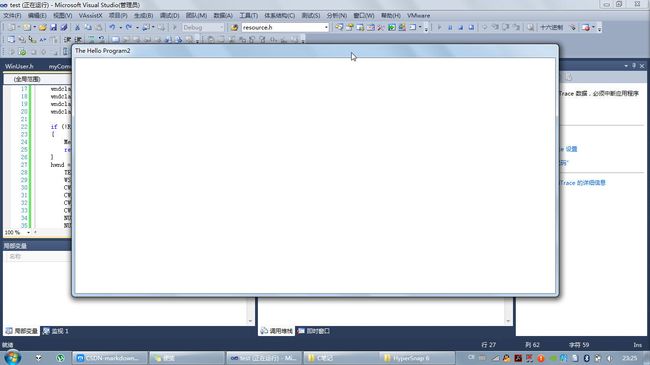Image resolution: width=650 pixels, height=365 pixels.
Task: Switch to the Call Stack tab
Action: point(276,331)
